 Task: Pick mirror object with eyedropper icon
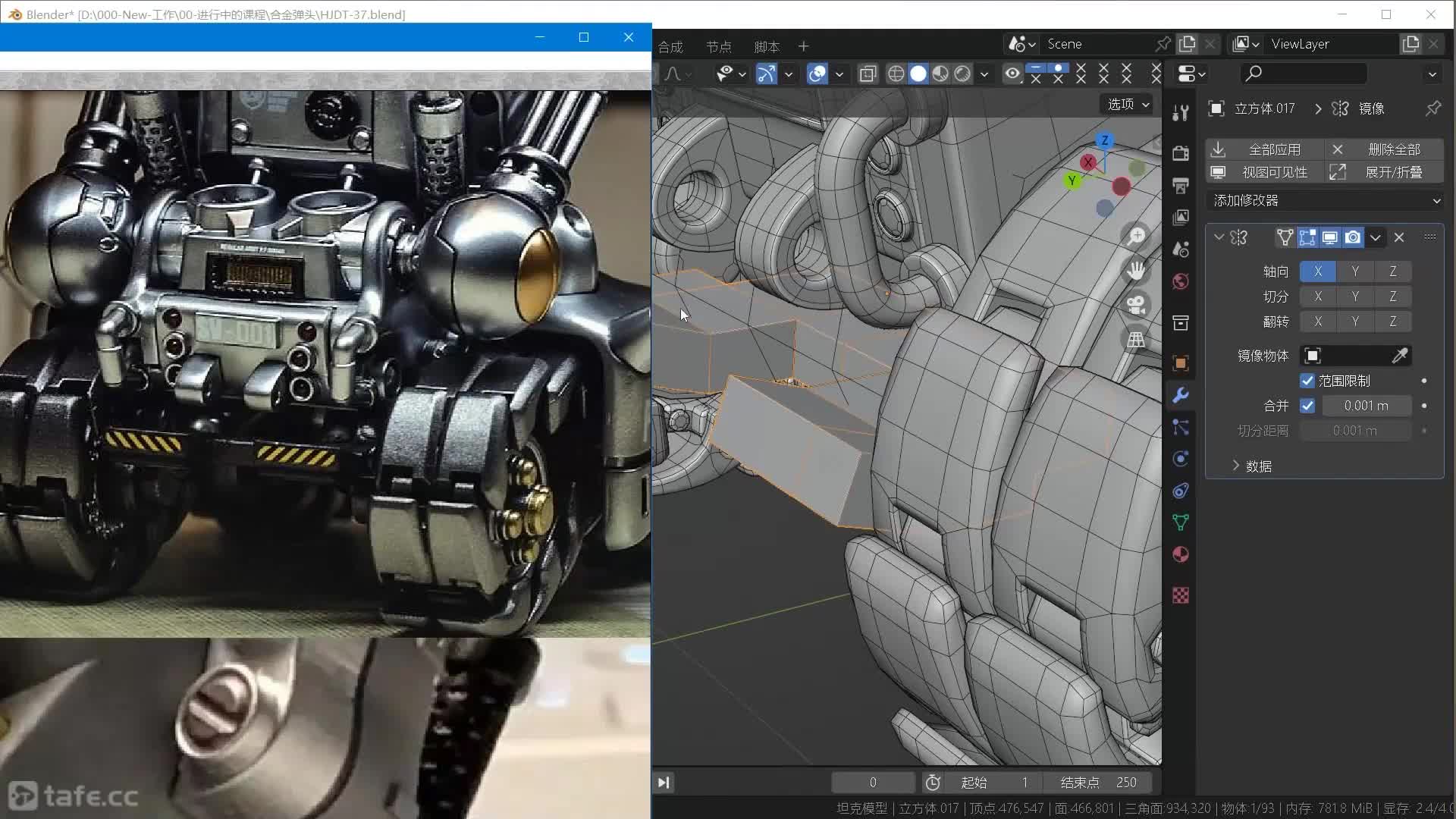(1399, 356)
